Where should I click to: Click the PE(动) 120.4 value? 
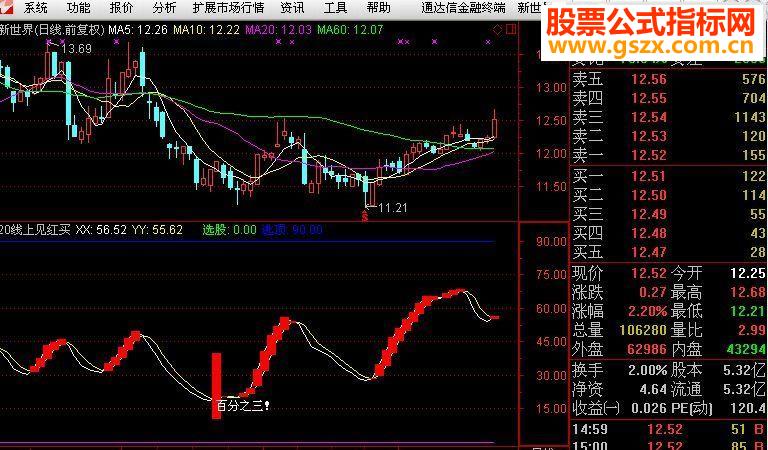(747, 408)
